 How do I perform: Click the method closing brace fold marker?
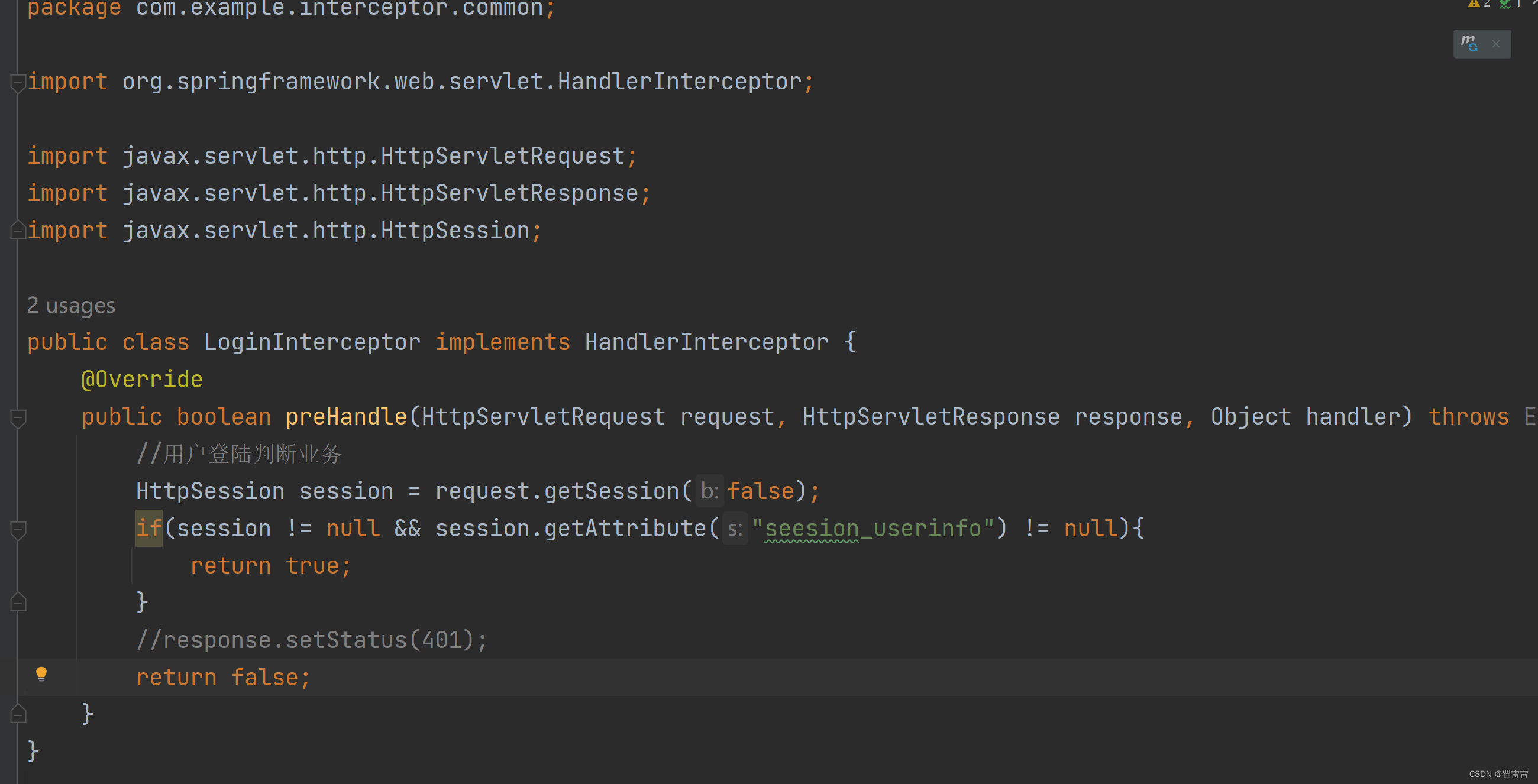18,714
